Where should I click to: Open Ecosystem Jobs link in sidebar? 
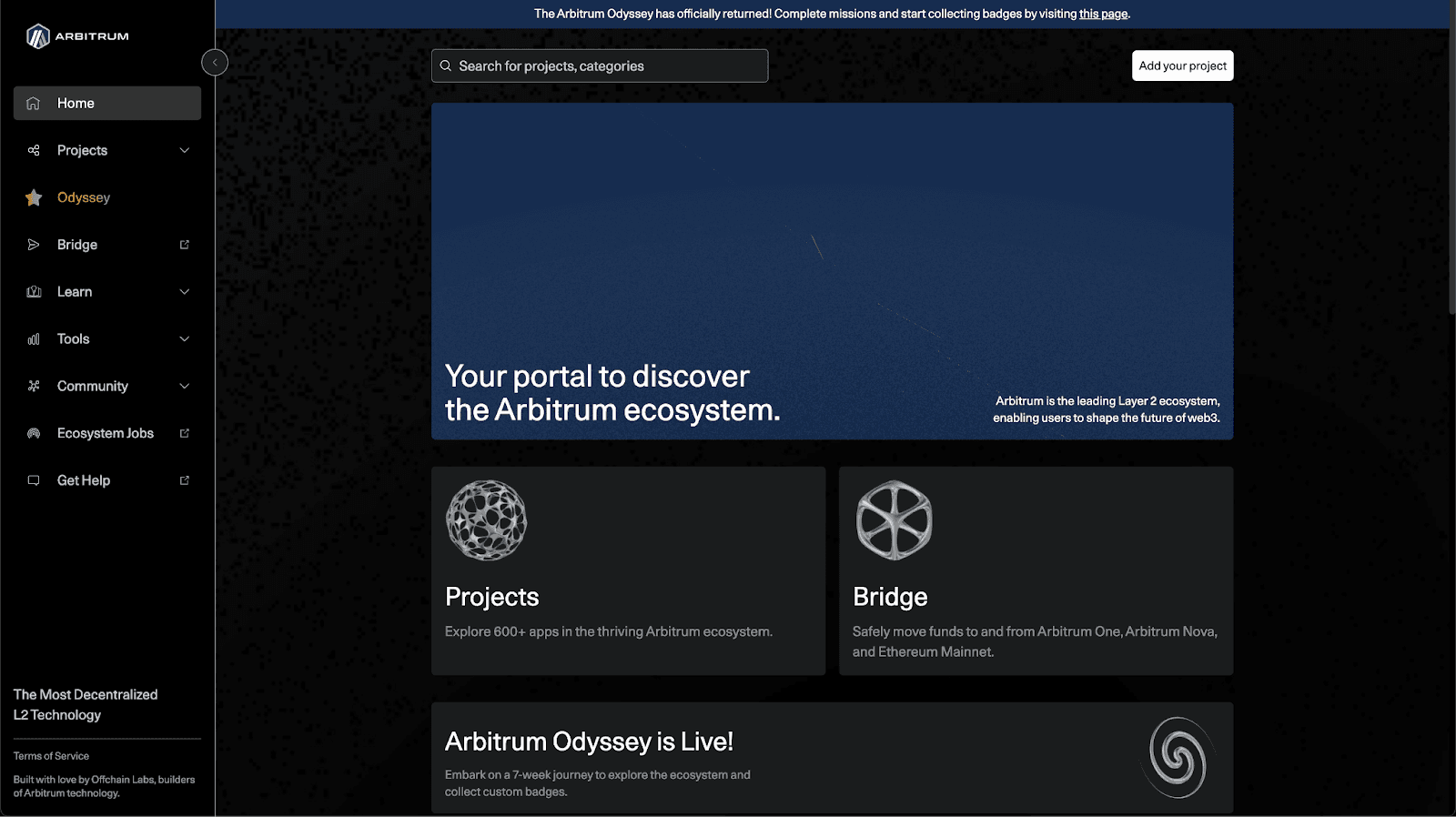coord(107,433)
